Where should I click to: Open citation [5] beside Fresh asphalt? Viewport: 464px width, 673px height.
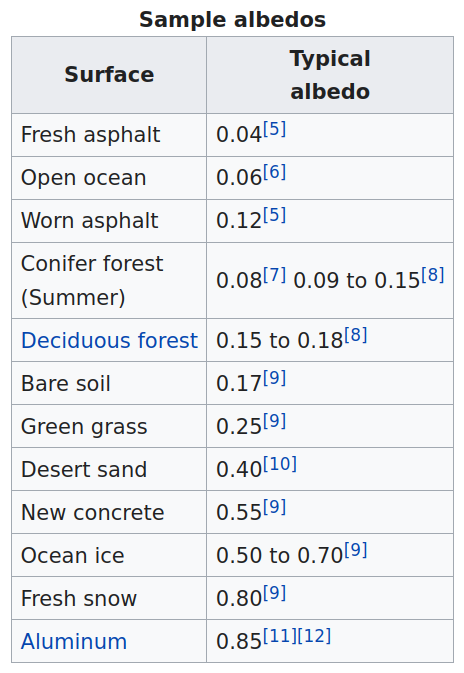pos(274,129)
